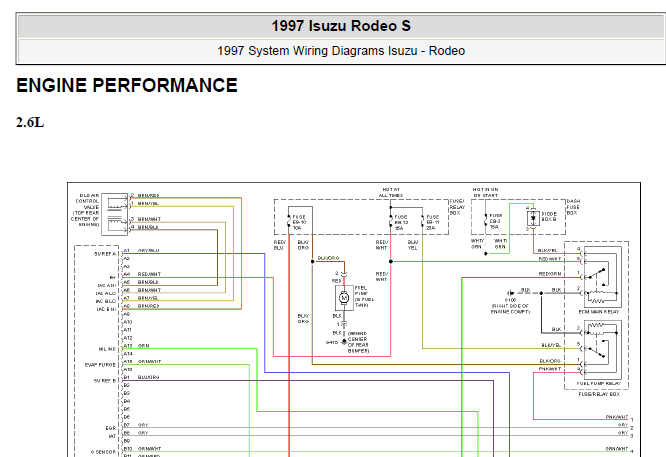Click the A1 GRY/BLU wire label
The image size is (666, 457).
tap(149, 251)
